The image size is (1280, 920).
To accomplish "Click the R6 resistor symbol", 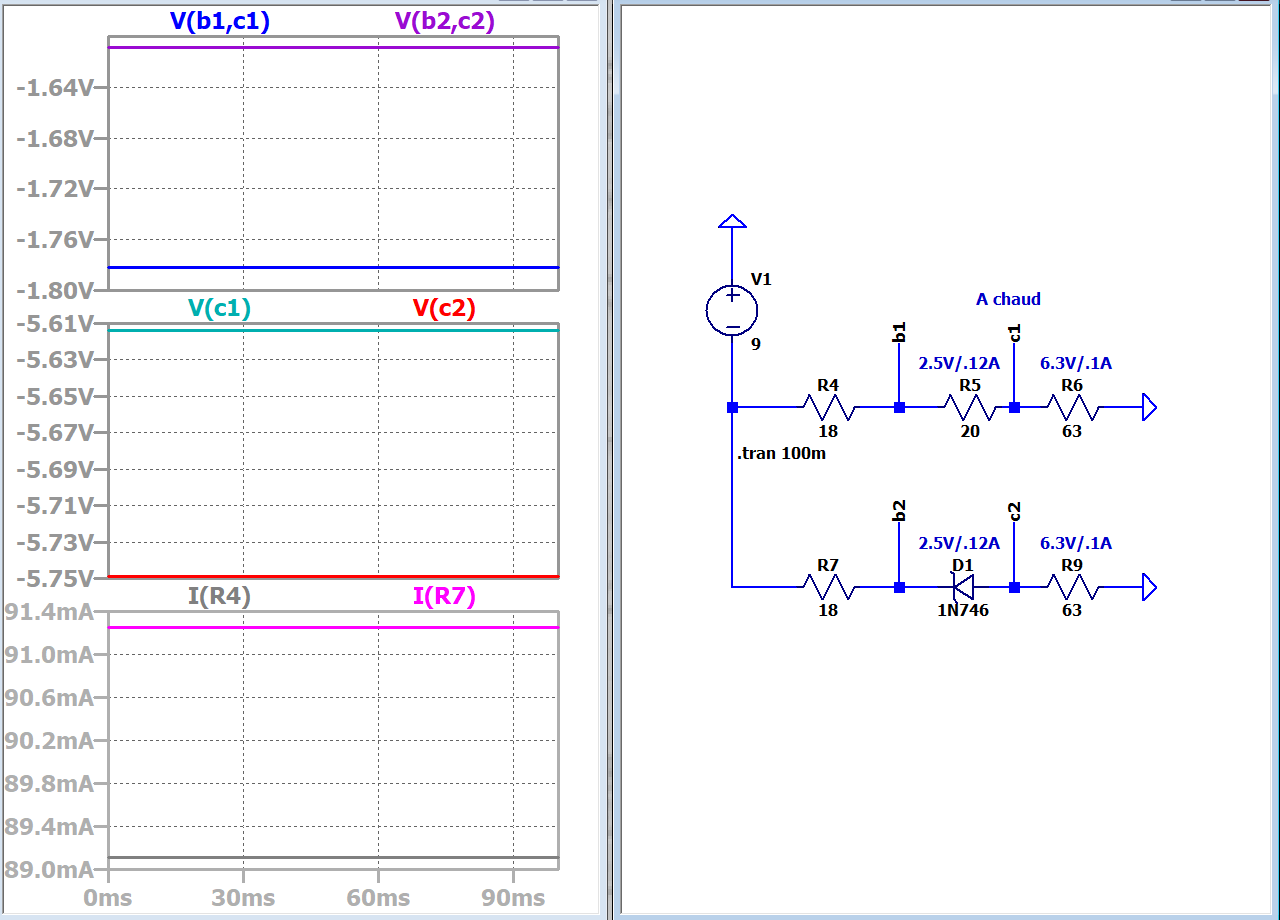I will pyautogui.click(x=1072, y=407).
